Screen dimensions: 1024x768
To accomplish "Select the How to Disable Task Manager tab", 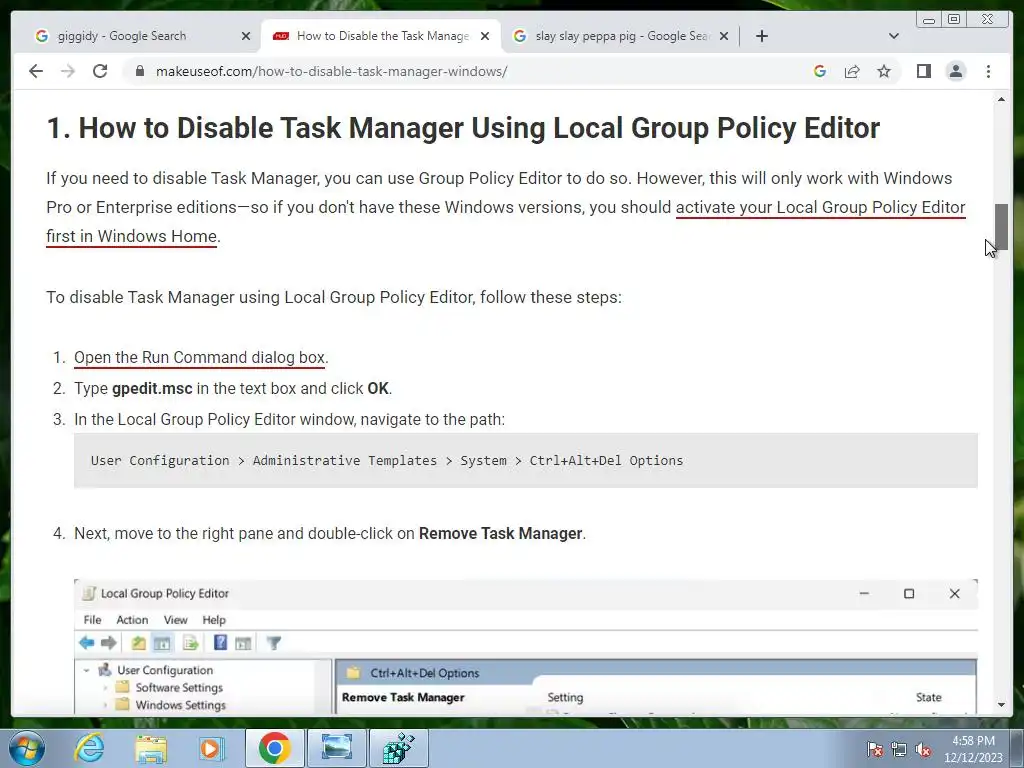I will 382,36.
